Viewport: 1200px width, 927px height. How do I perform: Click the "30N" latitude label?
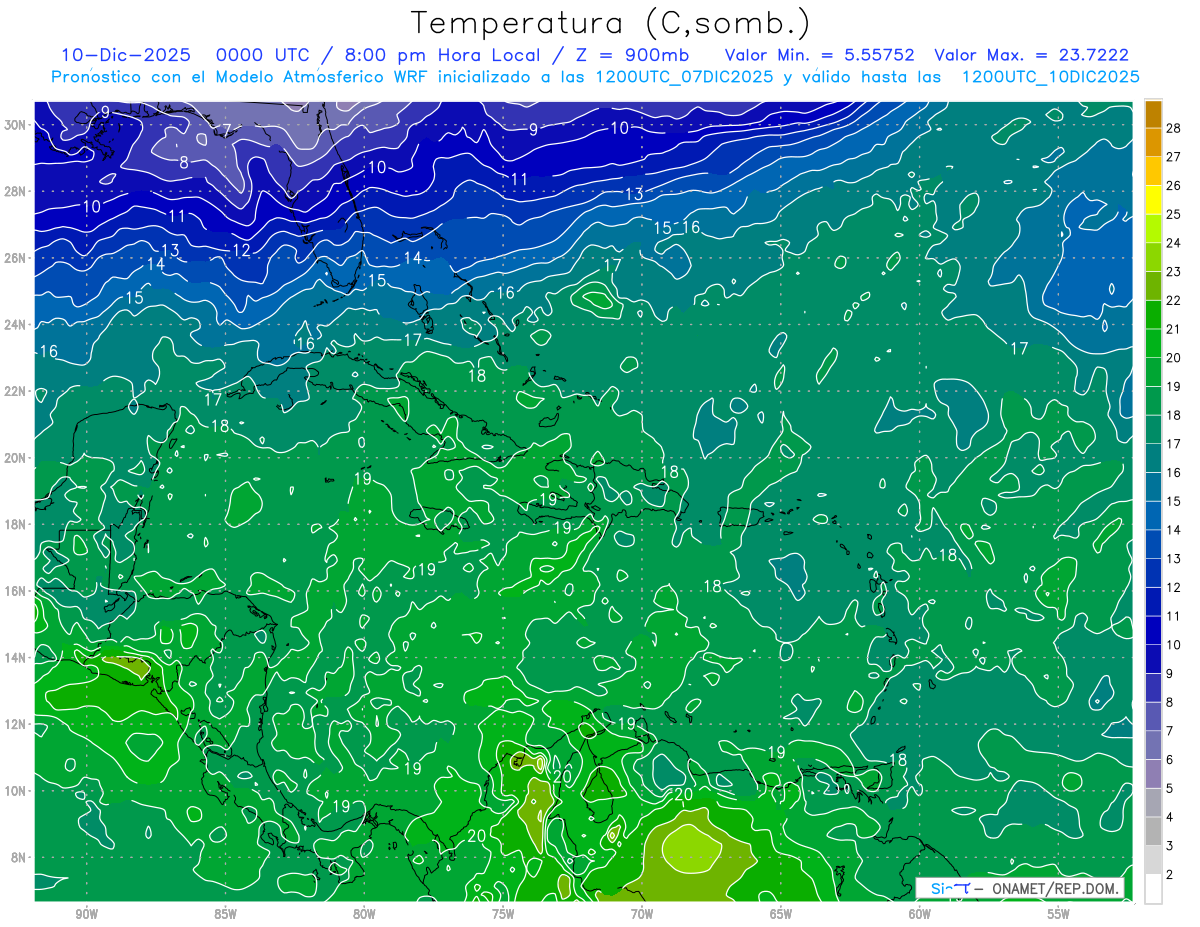[16, 125]
